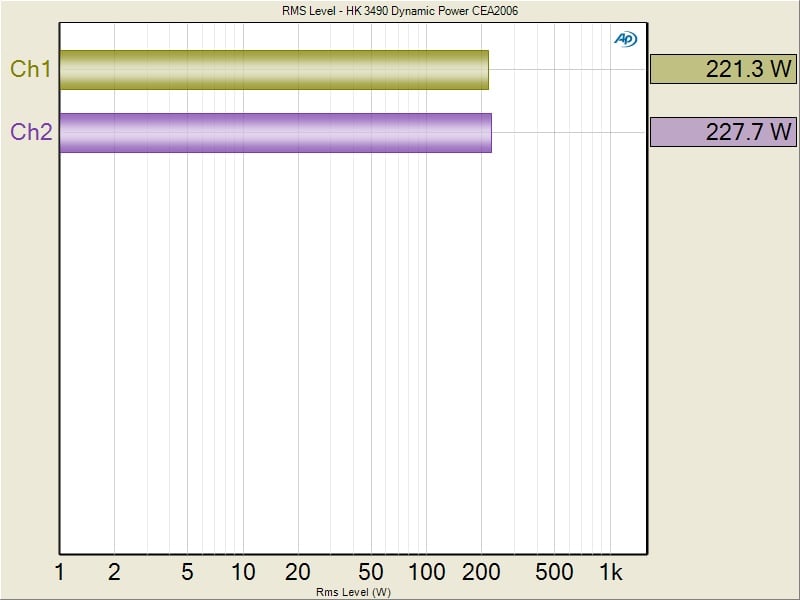Image resolution: width=800 pixels, height=600 pixels.
Task: Click the '500' tick label on the axis
Action: pyautogui.click(x=554, y=572)
